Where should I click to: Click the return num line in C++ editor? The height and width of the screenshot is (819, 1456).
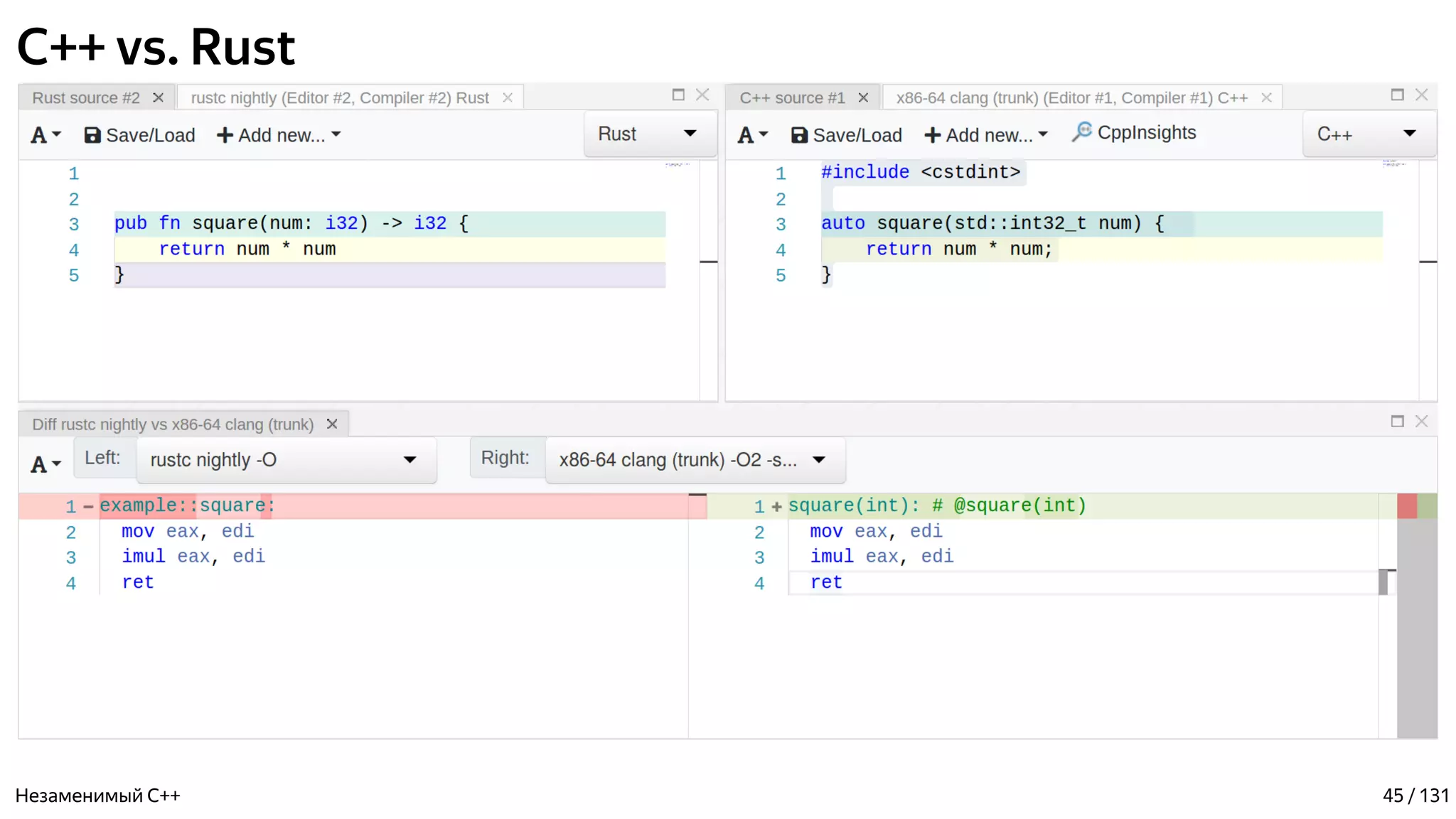(958, 250)
